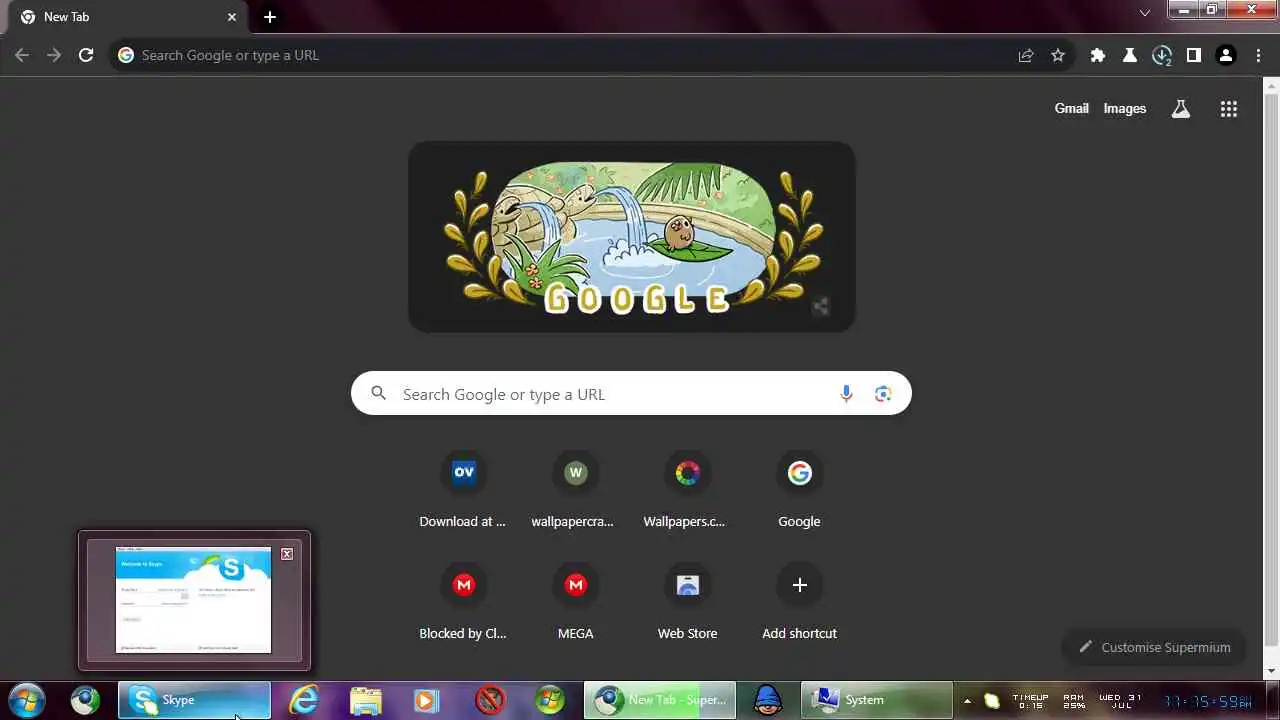Open the profile avatar menu

(1226, 55)
